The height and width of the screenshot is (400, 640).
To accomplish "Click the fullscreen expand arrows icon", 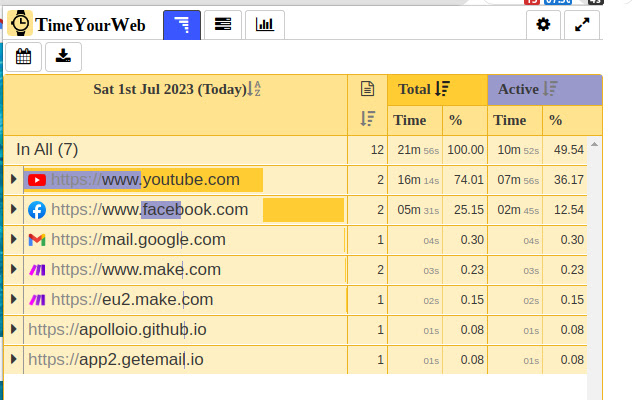I will click(x=582, y=25).
